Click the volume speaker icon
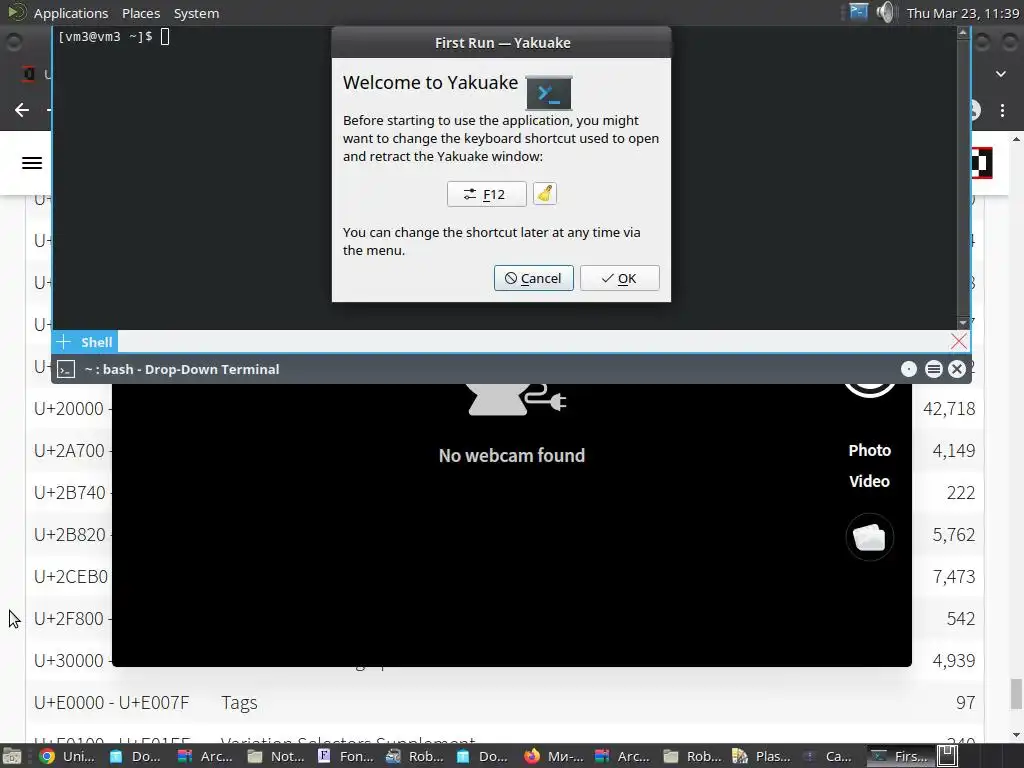 point(886,12)
